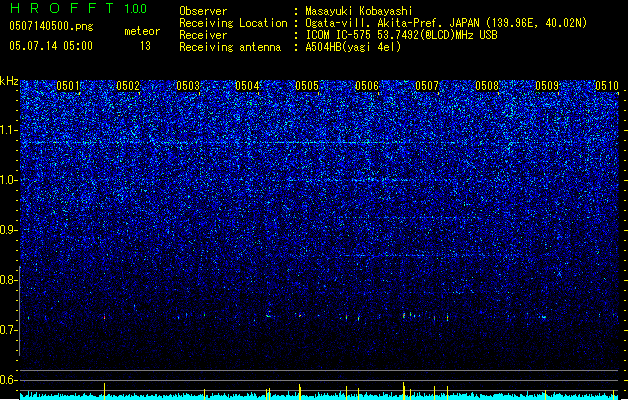Screen dimensions: 629x400
Task: Click the Observer field label
Action: point(203,11)
